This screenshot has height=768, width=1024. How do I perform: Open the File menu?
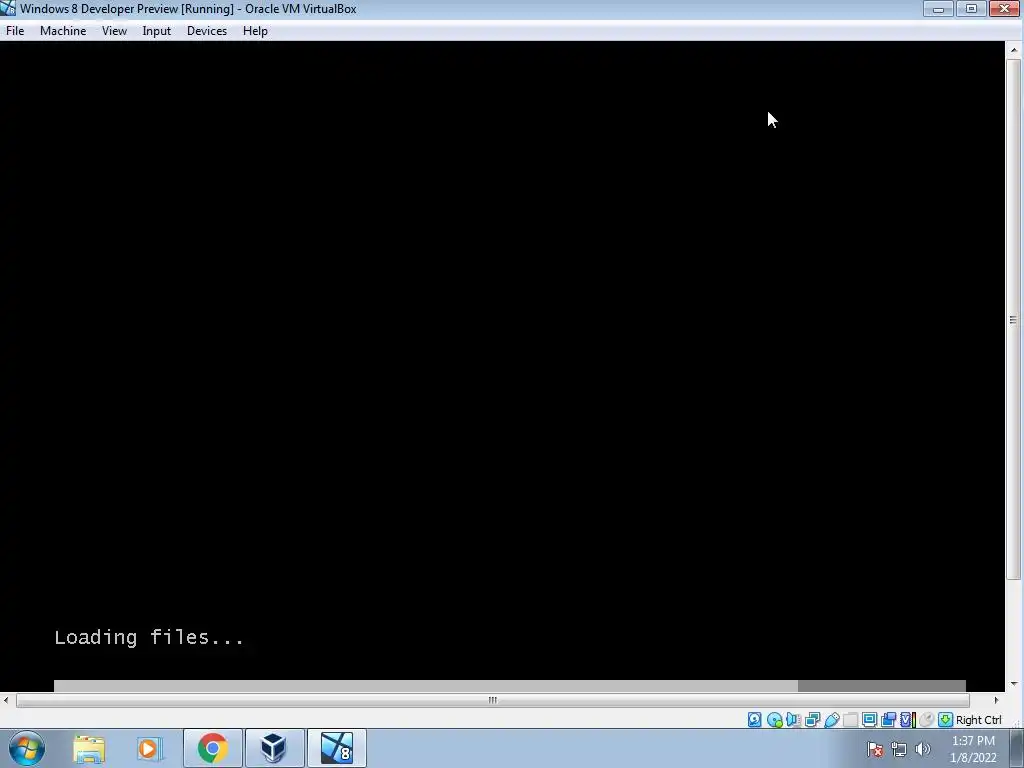pos(15,31)
